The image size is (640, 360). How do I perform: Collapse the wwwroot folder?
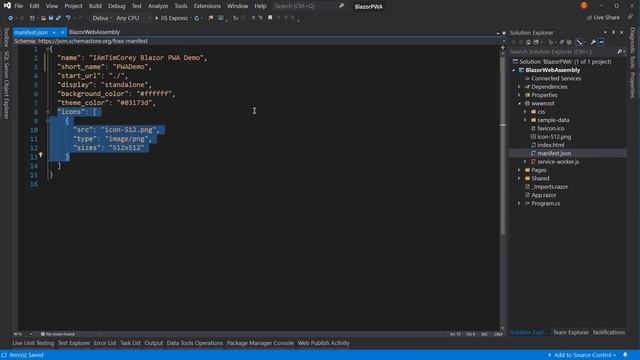pos(520,104)
